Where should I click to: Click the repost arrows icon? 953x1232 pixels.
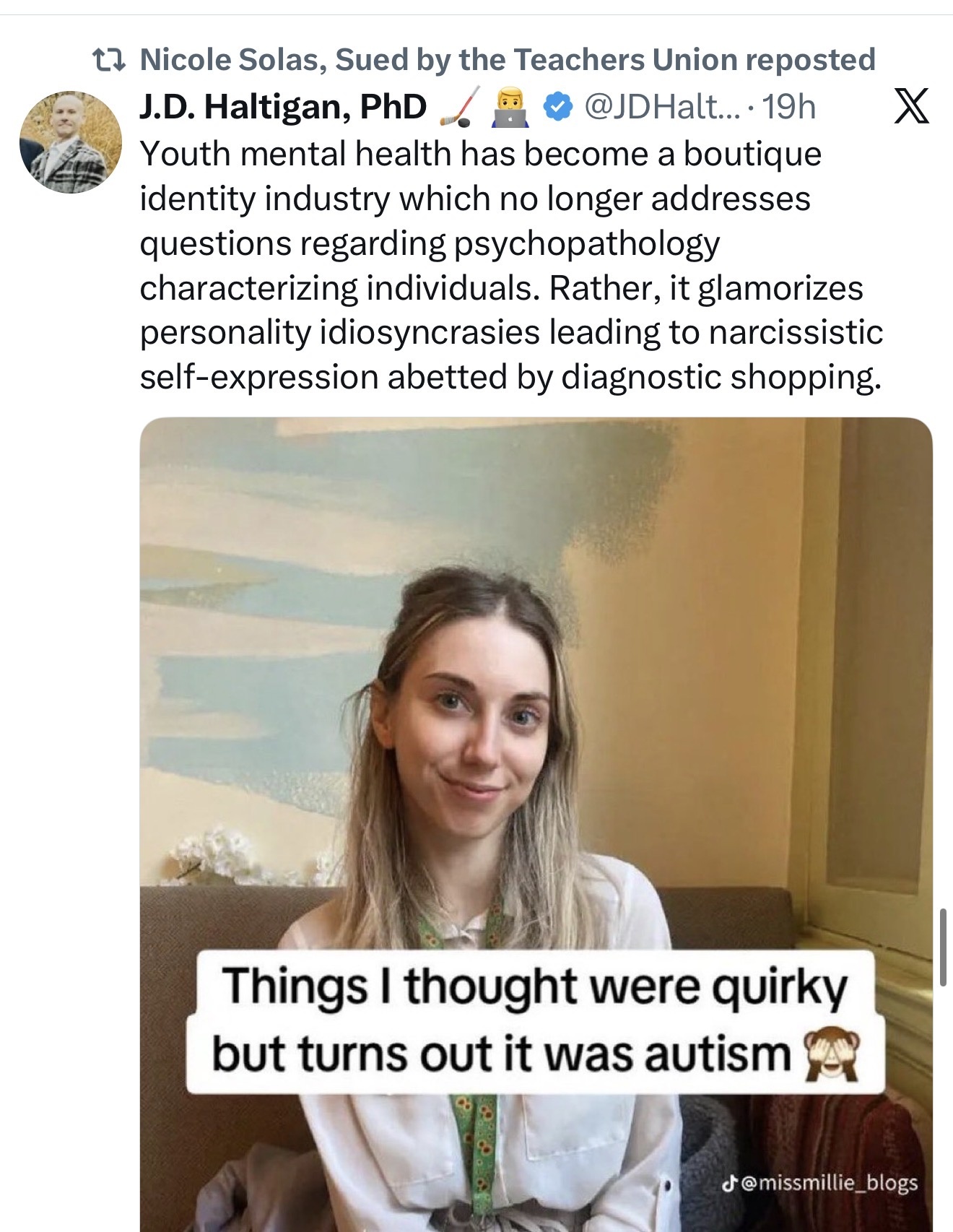click(x=110, y=60)
